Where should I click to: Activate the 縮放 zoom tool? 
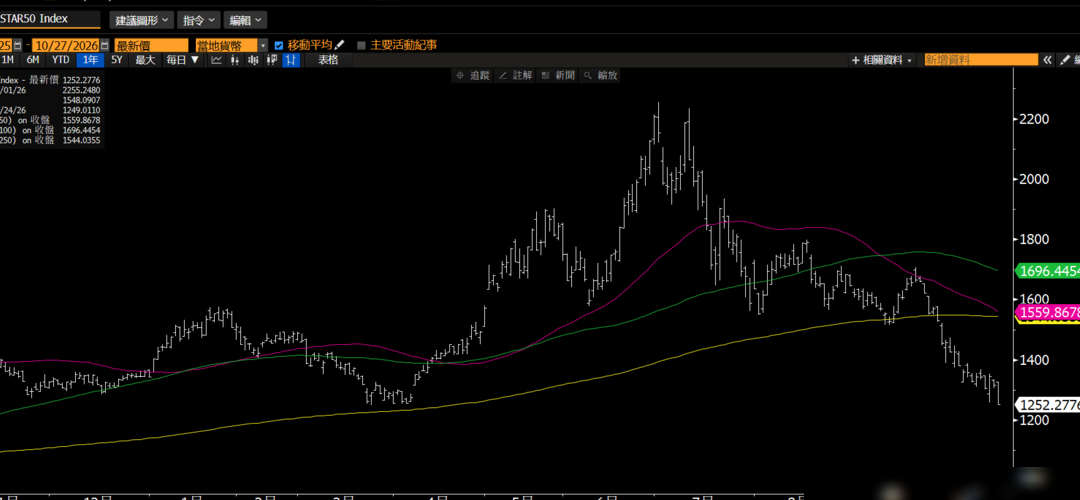(x=601, y=76)
